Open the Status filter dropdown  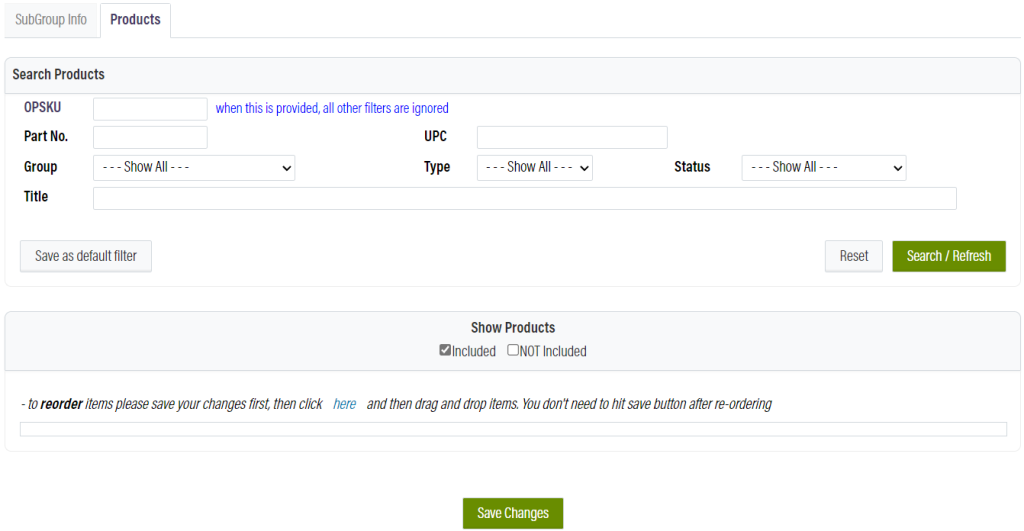pyautogui.click(x=823, y=168)
